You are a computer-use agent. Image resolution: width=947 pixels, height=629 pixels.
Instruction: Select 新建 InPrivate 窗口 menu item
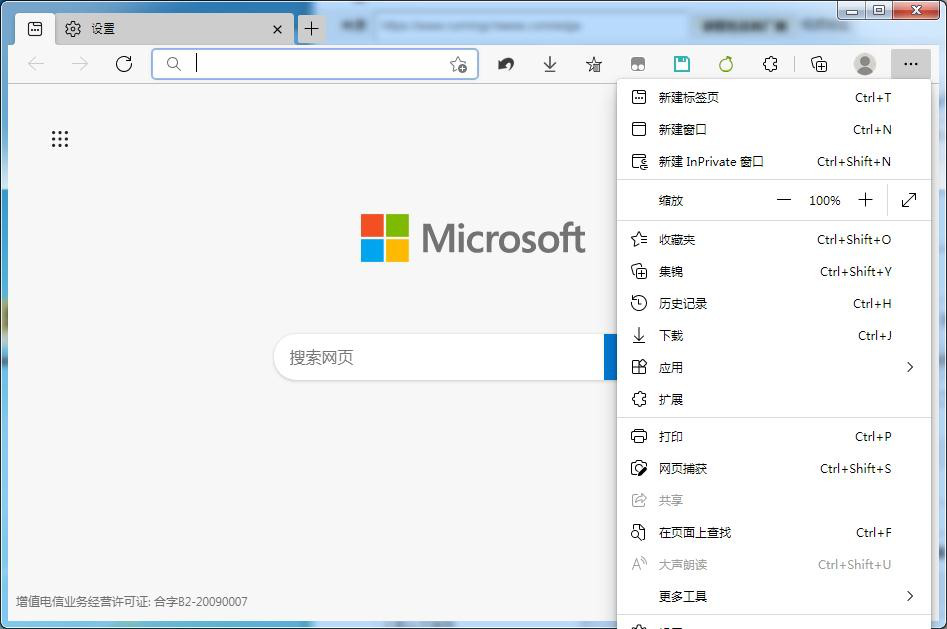[711, 161]
